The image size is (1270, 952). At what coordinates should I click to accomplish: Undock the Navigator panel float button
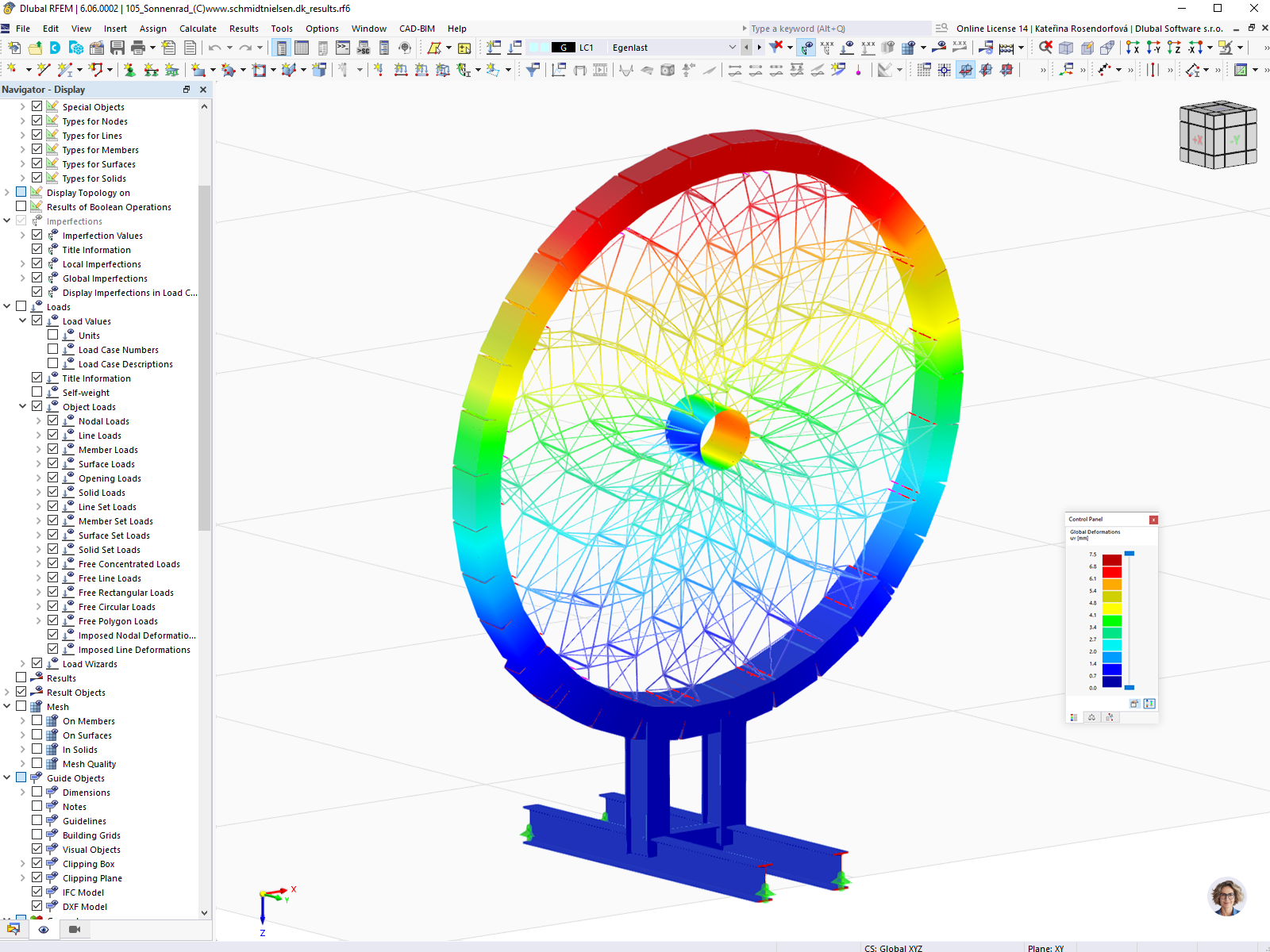coord(187,90)
